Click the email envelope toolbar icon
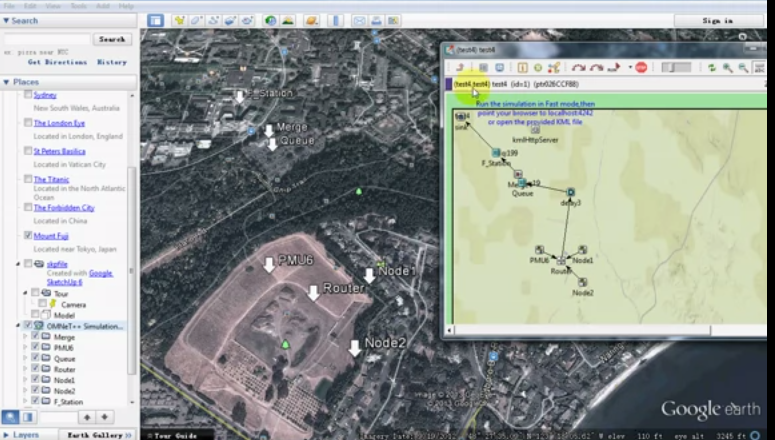The height and width of the screenshot is (440, 775). [359, 20]
